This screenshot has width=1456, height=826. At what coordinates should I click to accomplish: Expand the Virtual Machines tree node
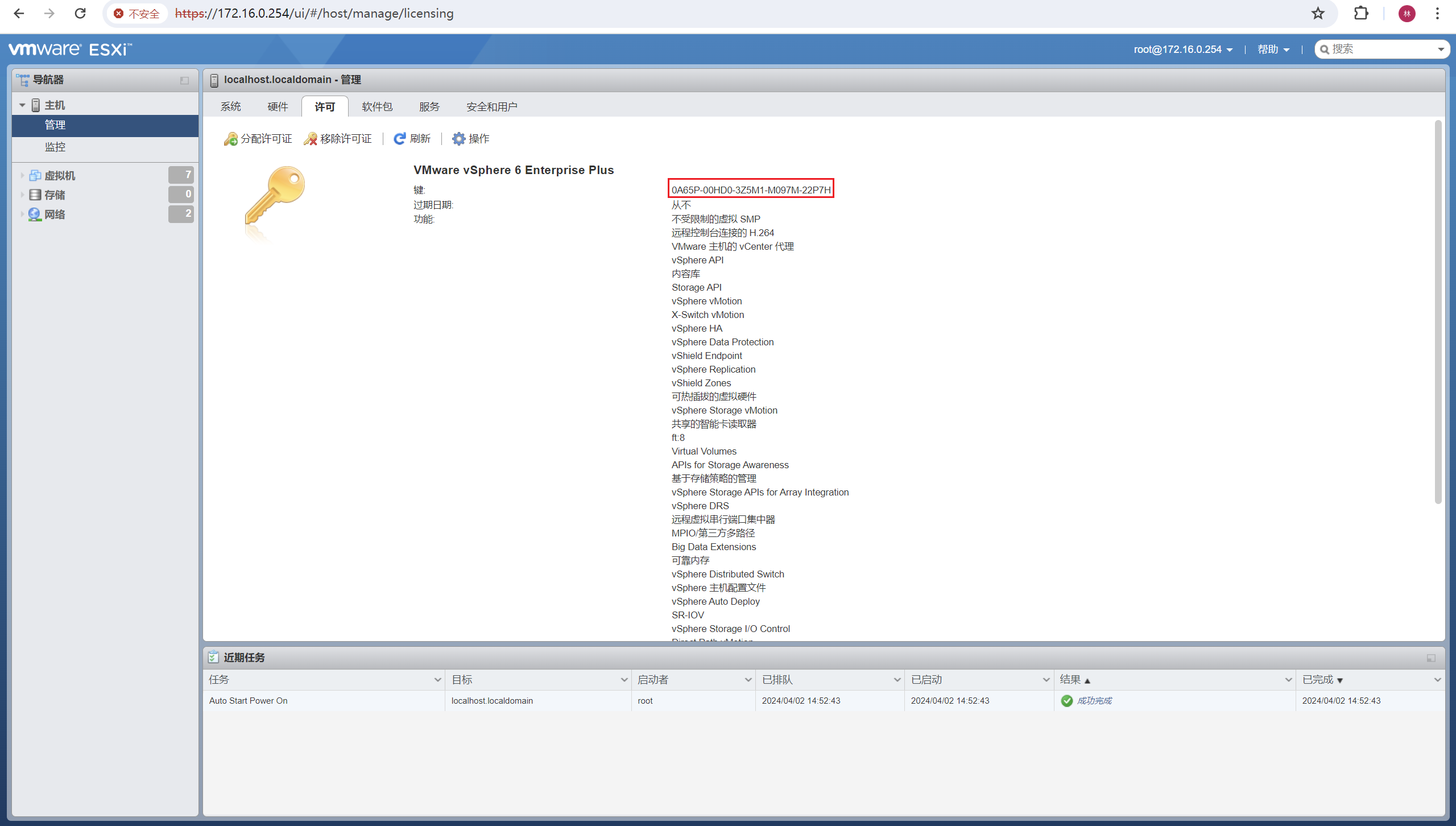click(22, 175)
